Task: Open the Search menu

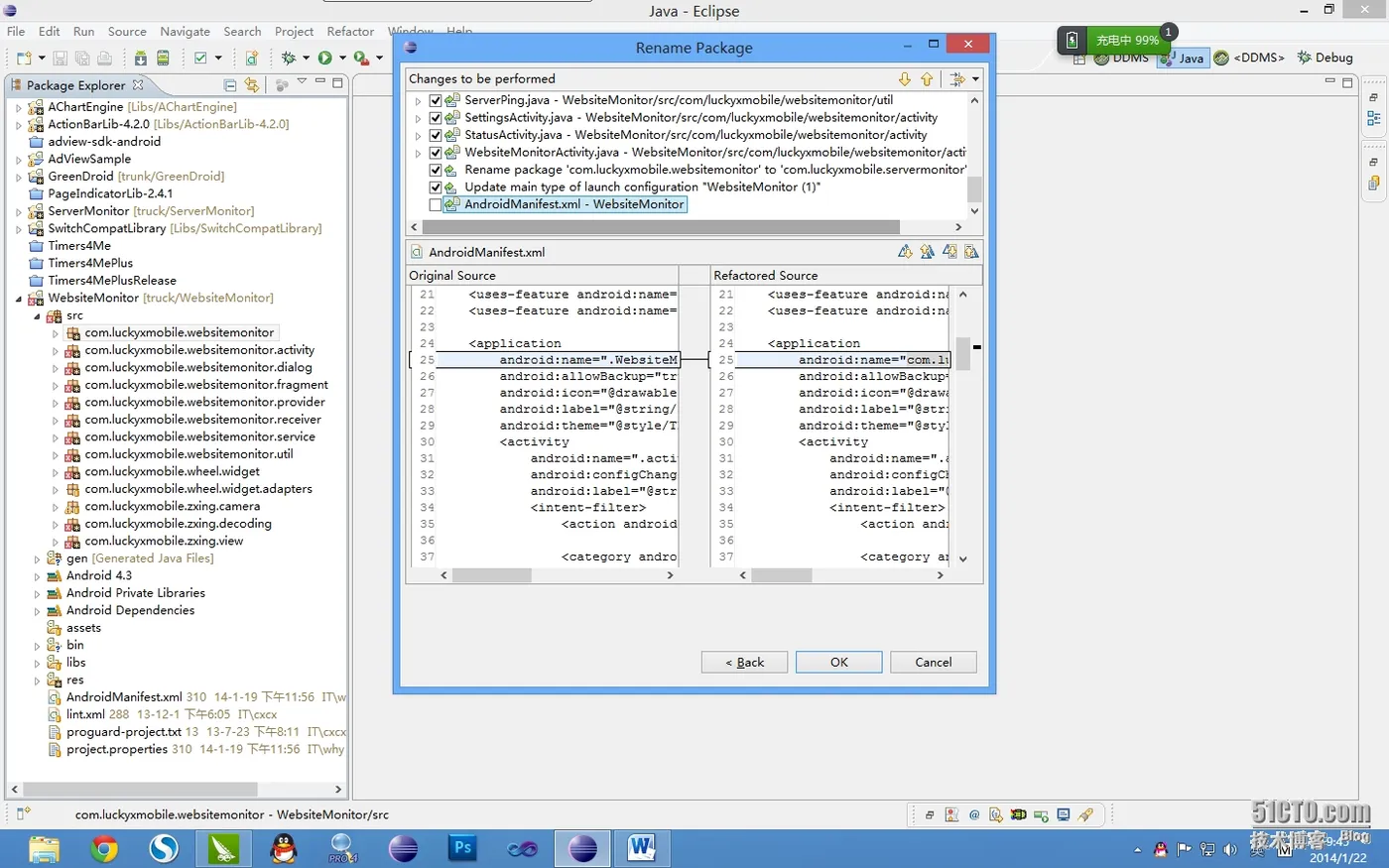Action: pyautogui.click(x=242, y=32)
